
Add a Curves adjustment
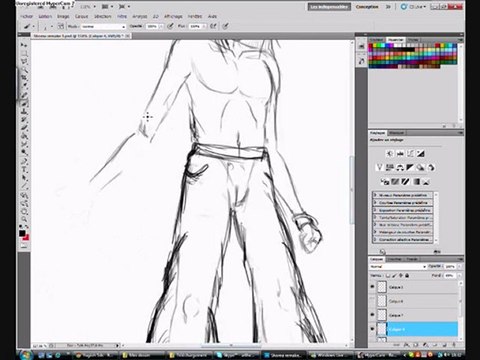410,154
